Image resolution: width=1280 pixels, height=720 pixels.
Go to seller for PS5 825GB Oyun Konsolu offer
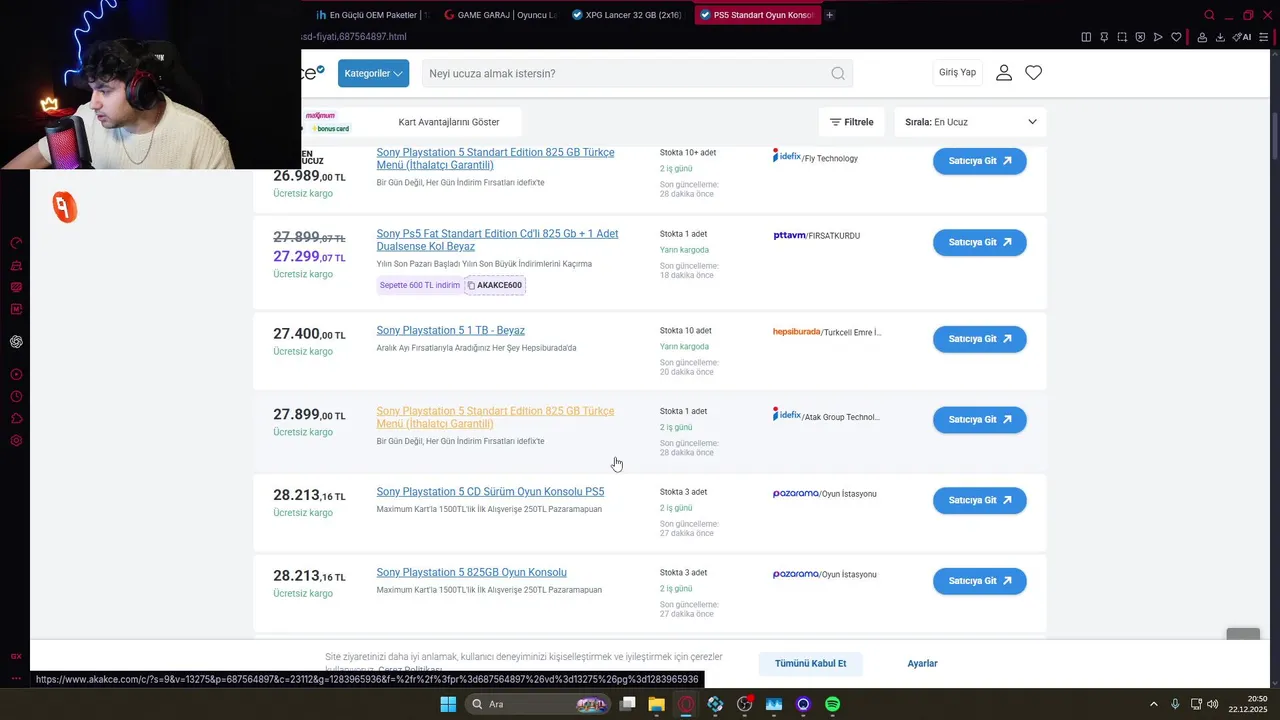(980, 581)
